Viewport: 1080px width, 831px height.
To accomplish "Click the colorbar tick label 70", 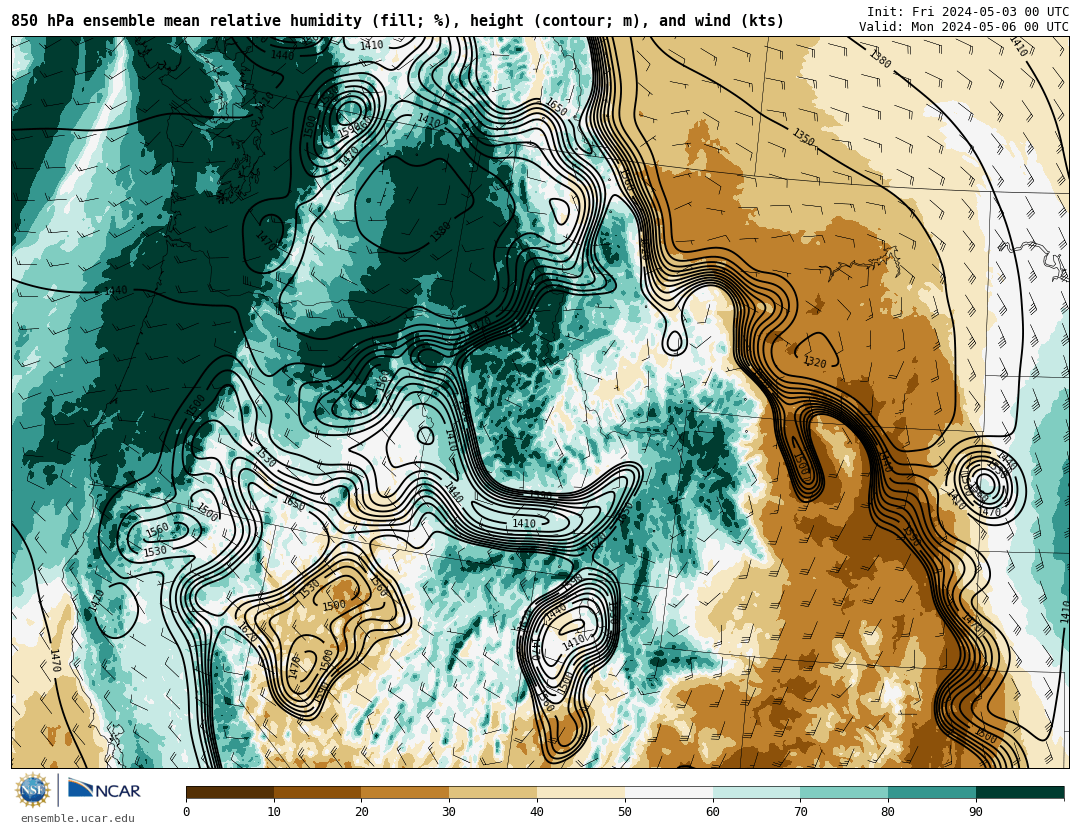I will [x=800, y=812].
